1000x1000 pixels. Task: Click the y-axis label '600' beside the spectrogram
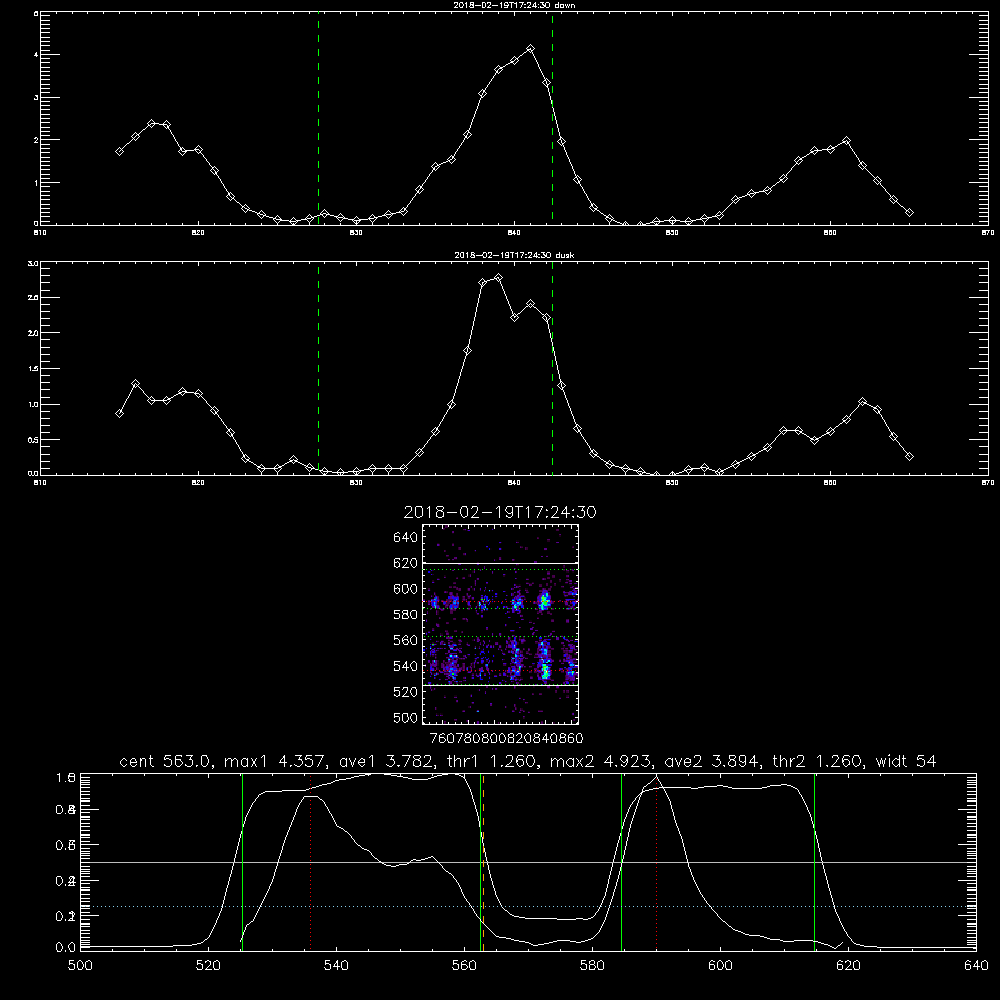pyautogui.click(x=406, y=589)
